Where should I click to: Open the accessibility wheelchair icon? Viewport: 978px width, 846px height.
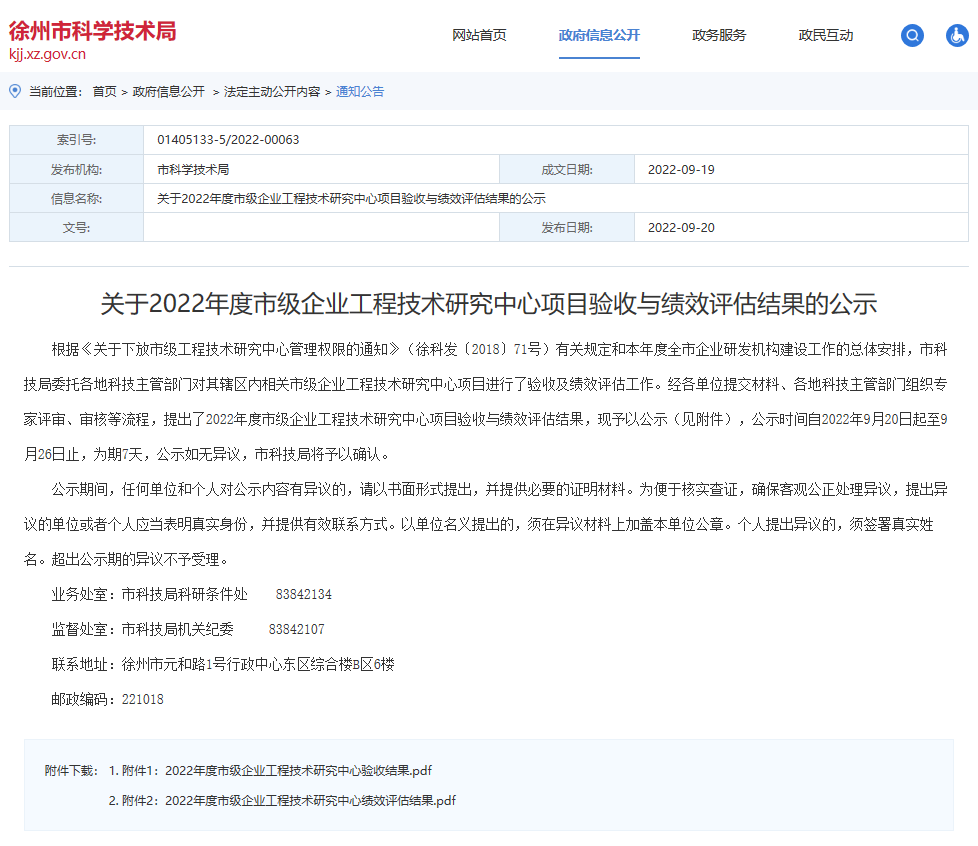pos(958,35)
